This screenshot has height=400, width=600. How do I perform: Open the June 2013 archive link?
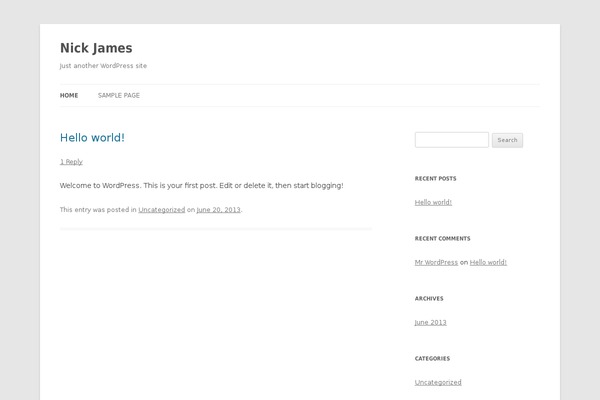point(430,322)
